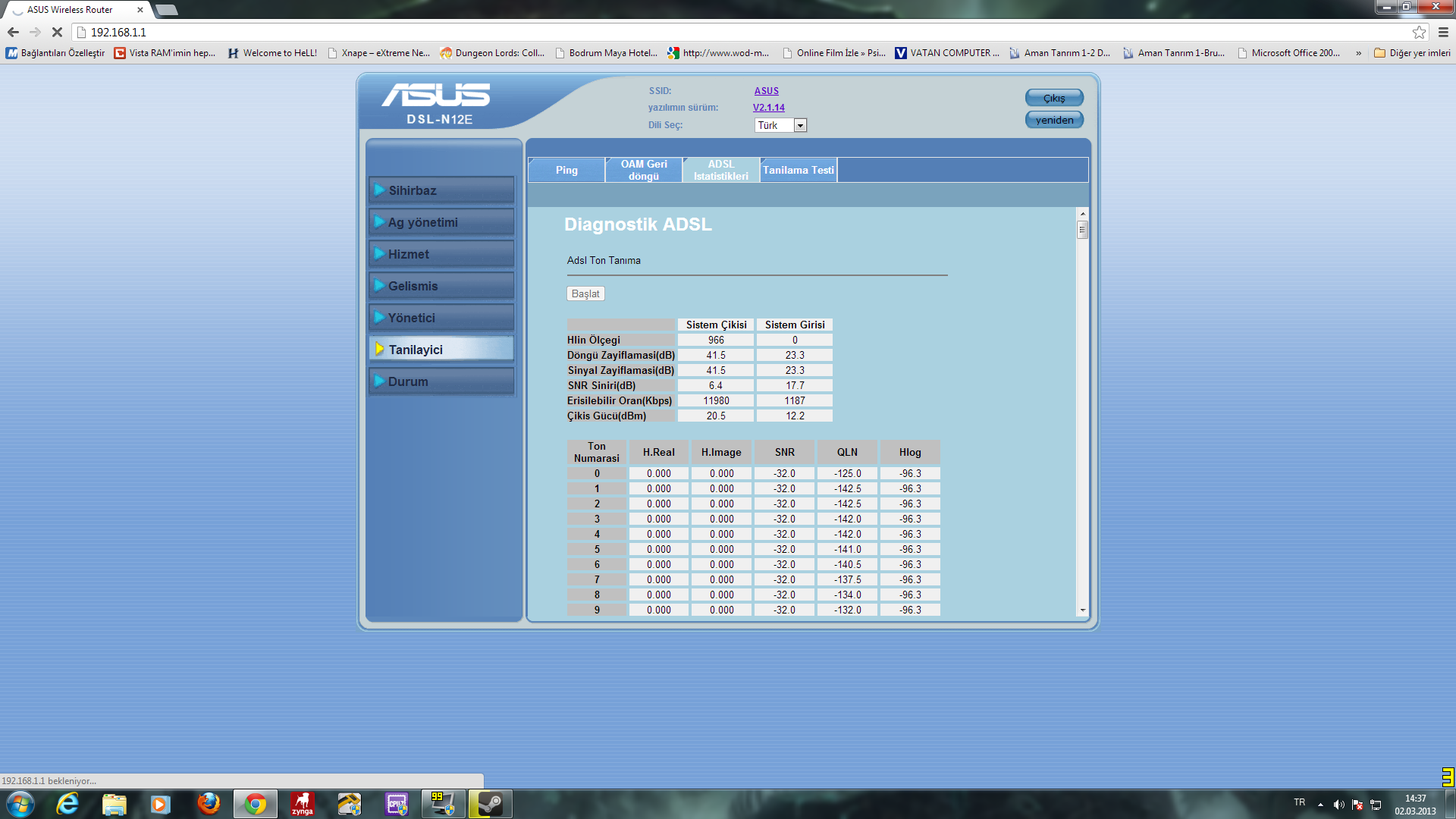1456x819 pixels.
Task: Click firmware version V2.1.14 link
Action: click(768, 108)
